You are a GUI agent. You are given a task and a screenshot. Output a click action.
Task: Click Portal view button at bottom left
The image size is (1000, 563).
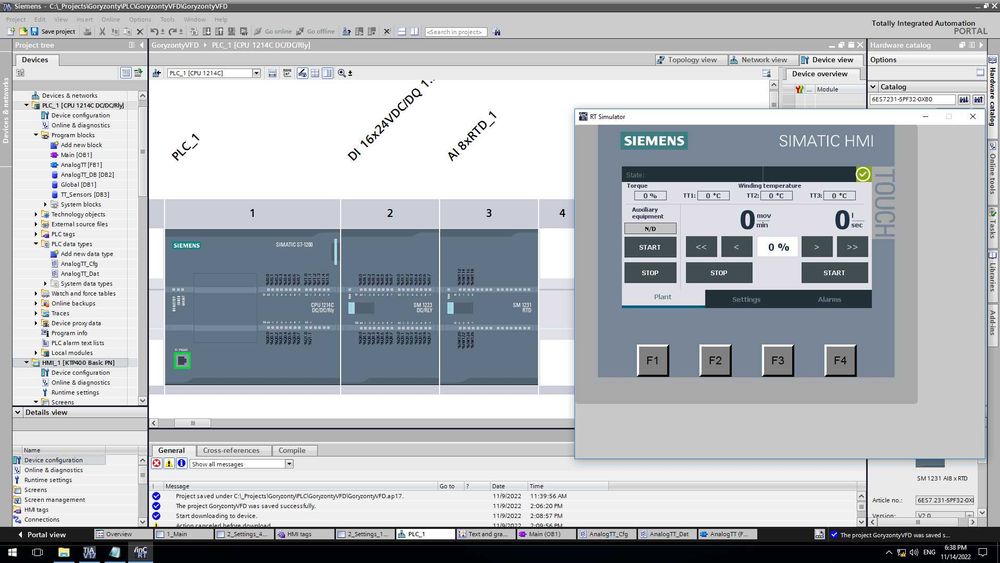click(x=41, y=534)
